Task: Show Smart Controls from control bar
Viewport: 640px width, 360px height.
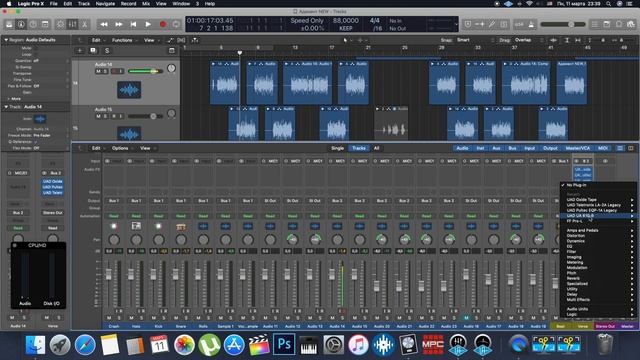Action: tap(60, 24)
